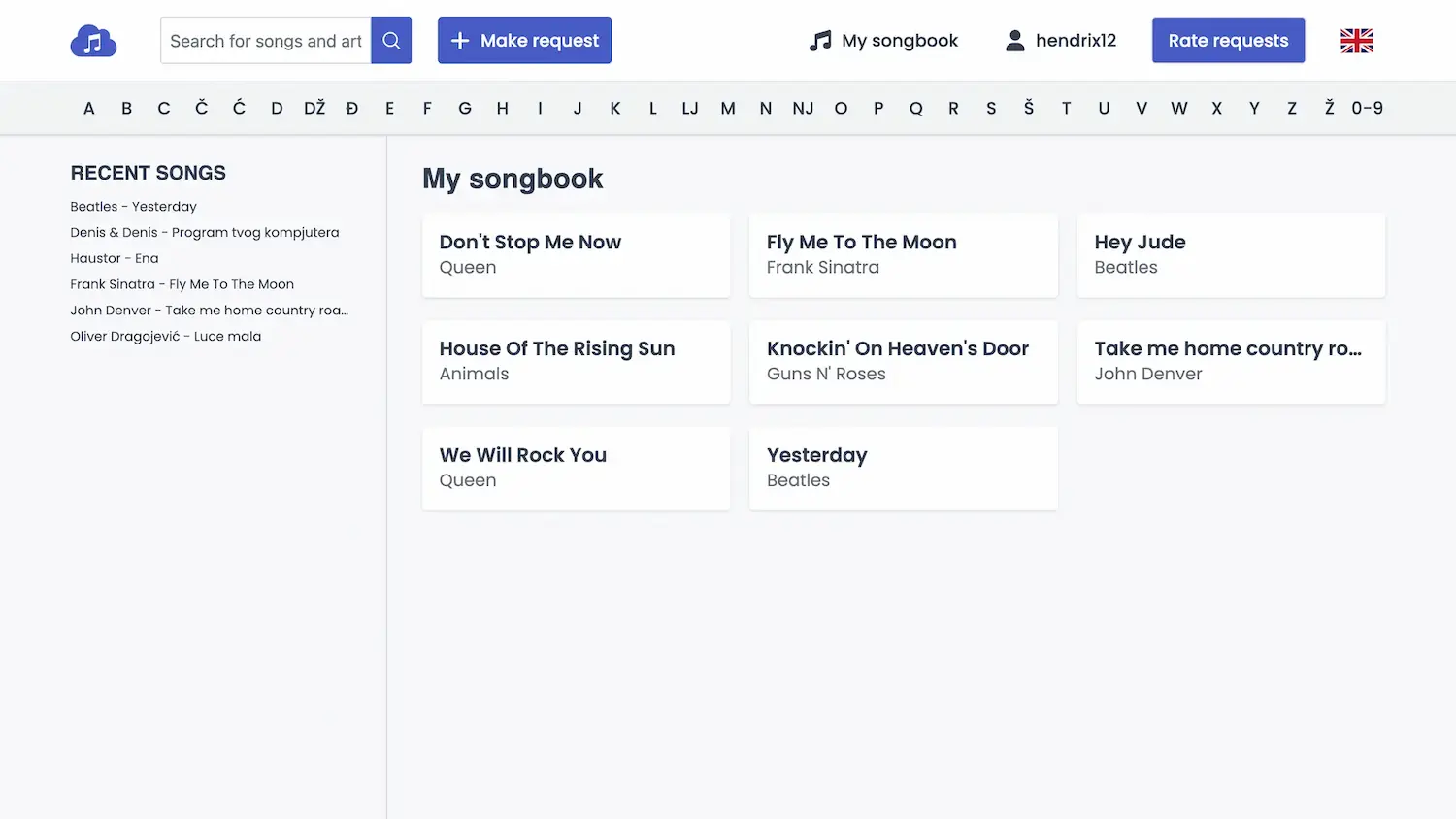Browse songs starting with V
Image resolution: width=1456 pixels, height=819 pixels.
[x=1142, y=109]
